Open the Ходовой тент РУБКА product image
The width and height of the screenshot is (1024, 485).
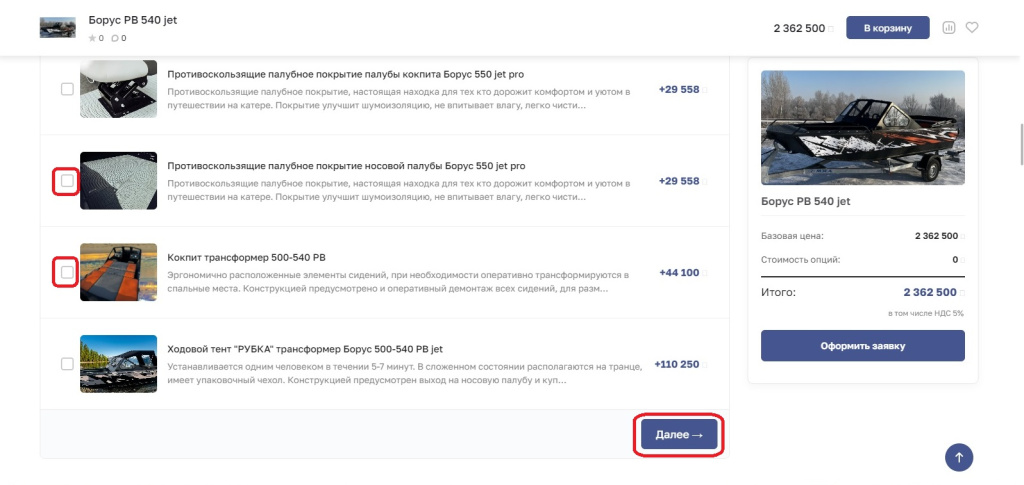point(119,364)
